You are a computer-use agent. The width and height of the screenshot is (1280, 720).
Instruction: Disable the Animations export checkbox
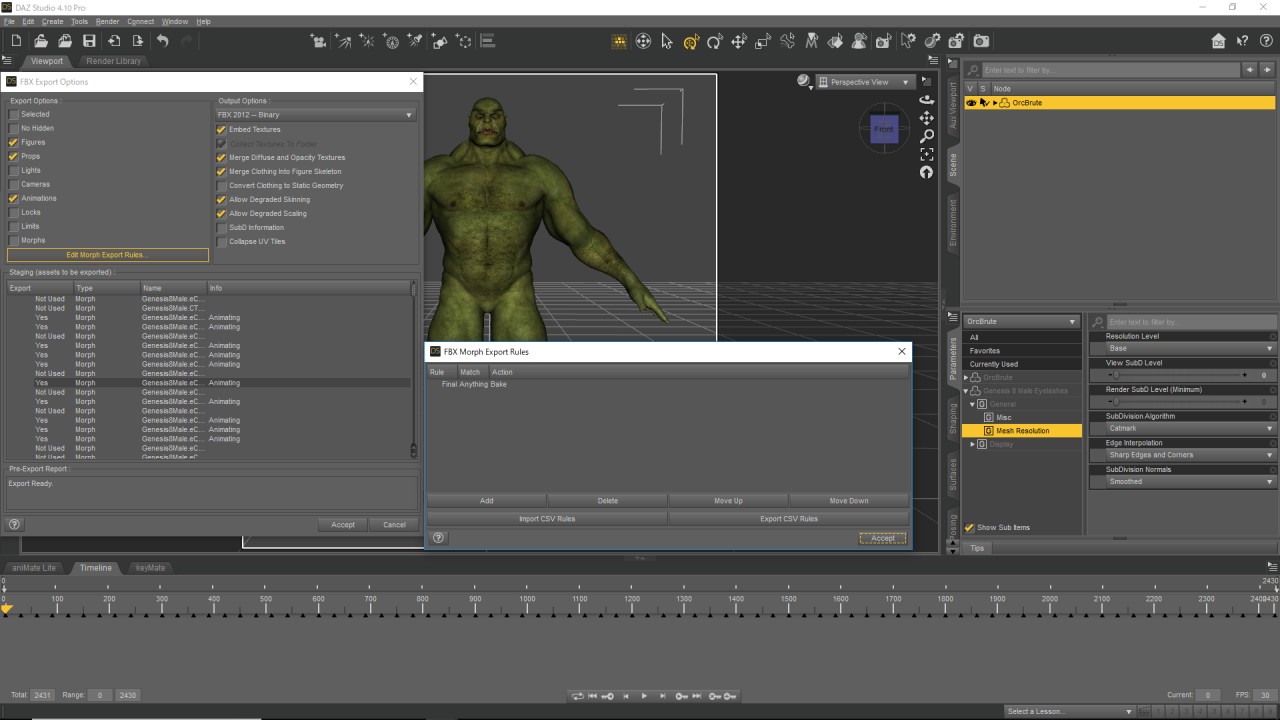(14, 198)
